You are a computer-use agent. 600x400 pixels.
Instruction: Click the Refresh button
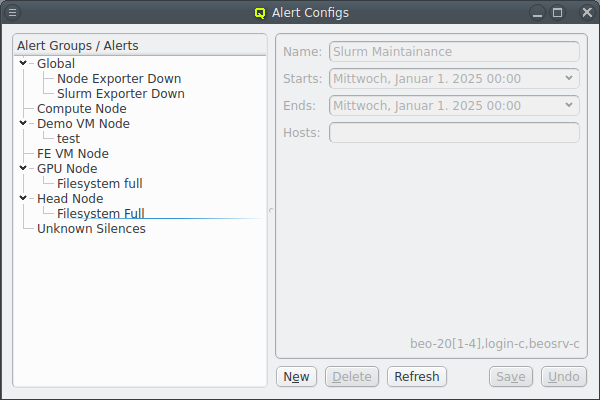pos(417,377)
